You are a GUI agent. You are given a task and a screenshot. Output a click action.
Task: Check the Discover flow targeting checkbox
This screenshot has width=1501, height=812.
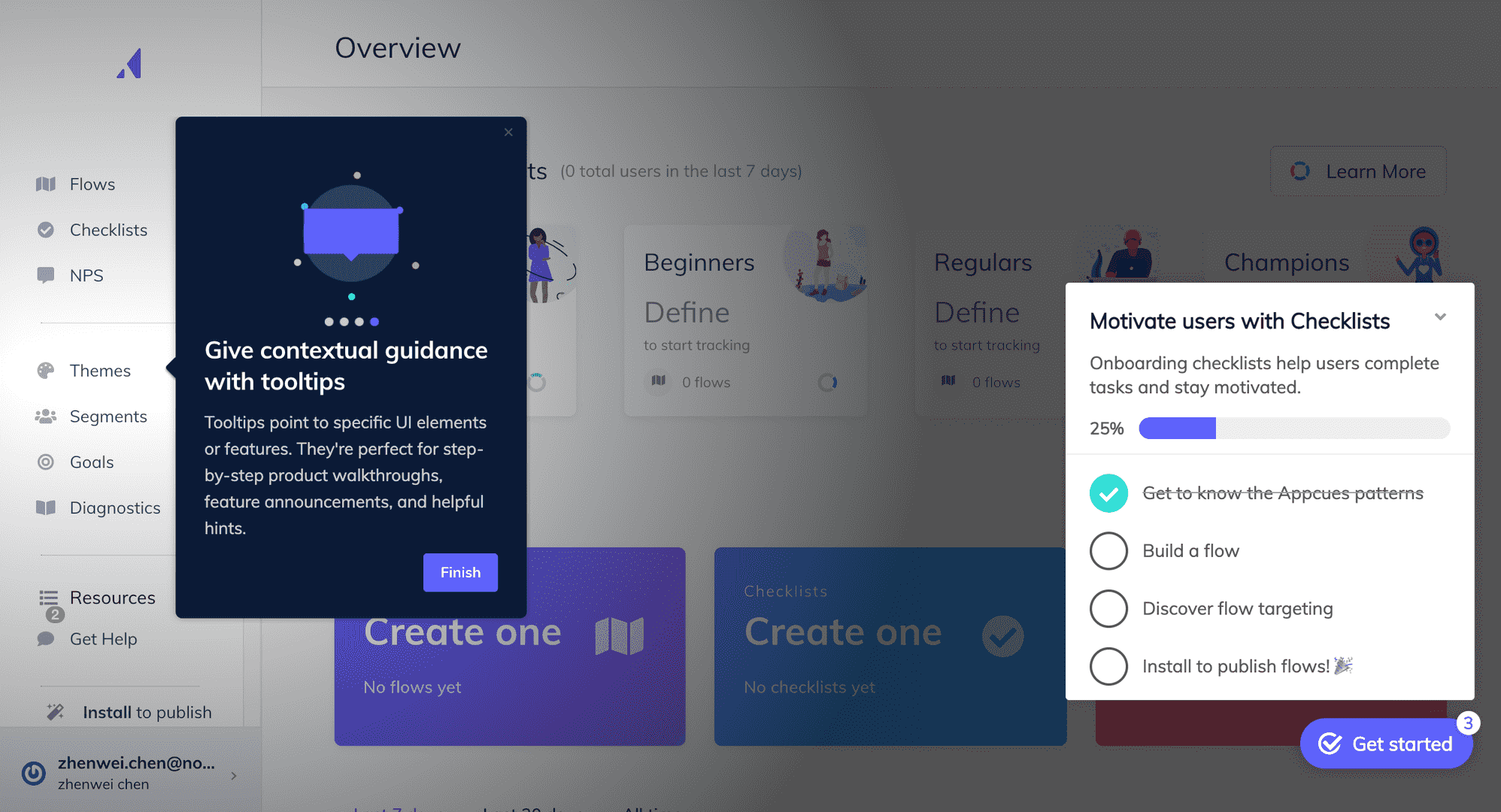[1109, 607]
